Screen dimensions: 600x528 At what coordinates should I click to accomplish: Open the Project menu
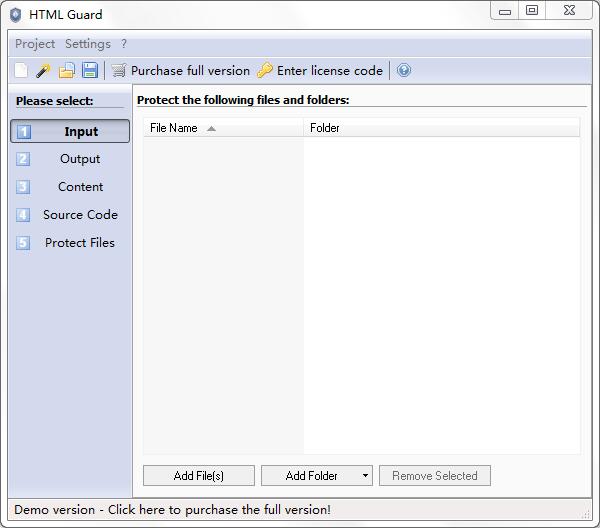[35, 44]
